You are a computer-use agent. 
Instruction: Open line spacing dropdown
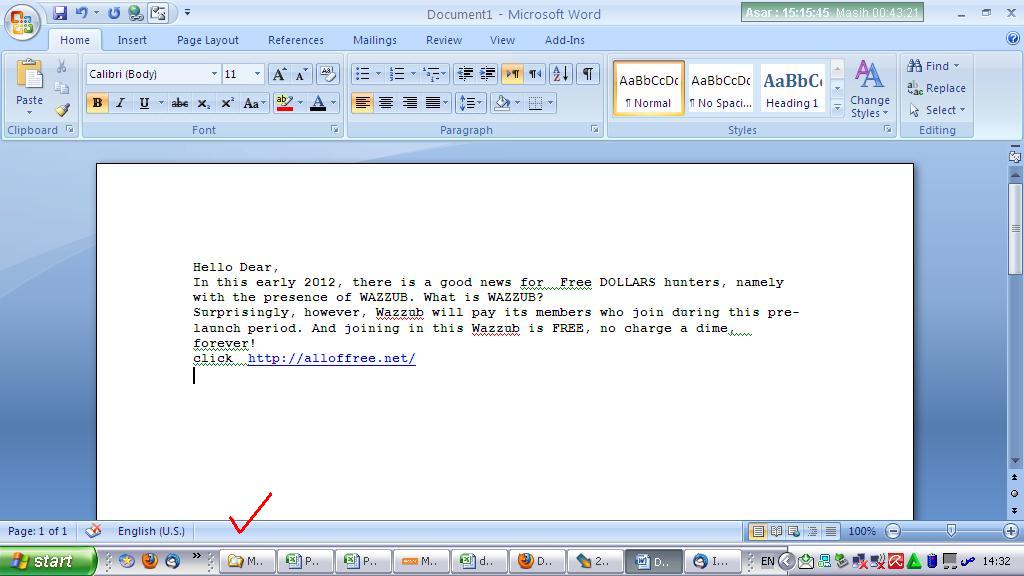click(x=470, y=103)
